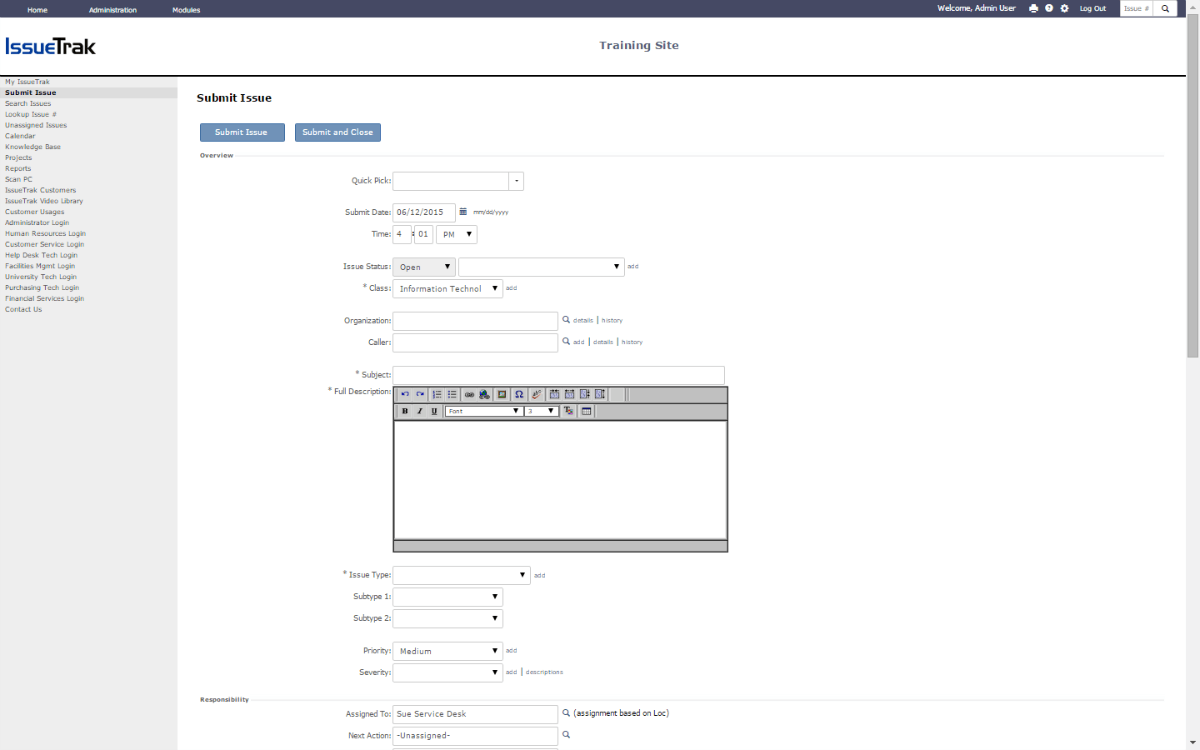
Task: Insert an image into the description
Action: pyautogui.click(x=501, y=394)
